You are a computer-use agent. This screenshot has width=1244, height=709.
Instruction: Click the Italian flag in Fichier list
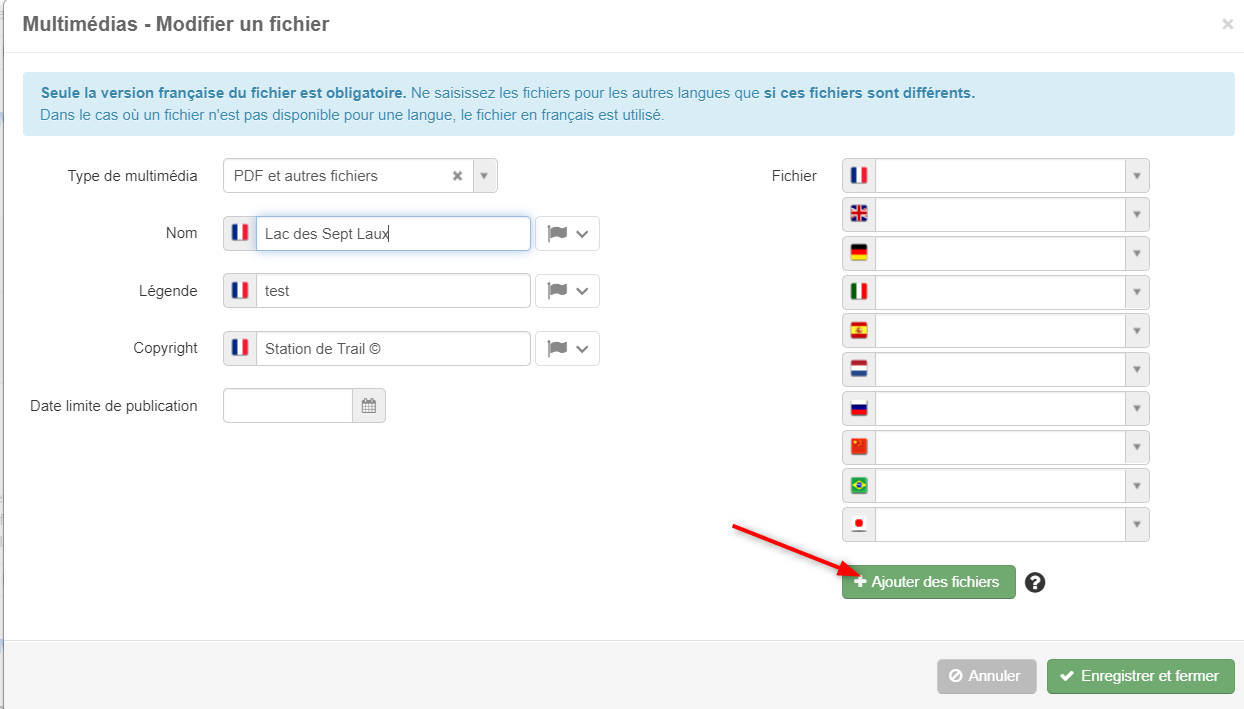pyautogui.click(x=859, y=292)
